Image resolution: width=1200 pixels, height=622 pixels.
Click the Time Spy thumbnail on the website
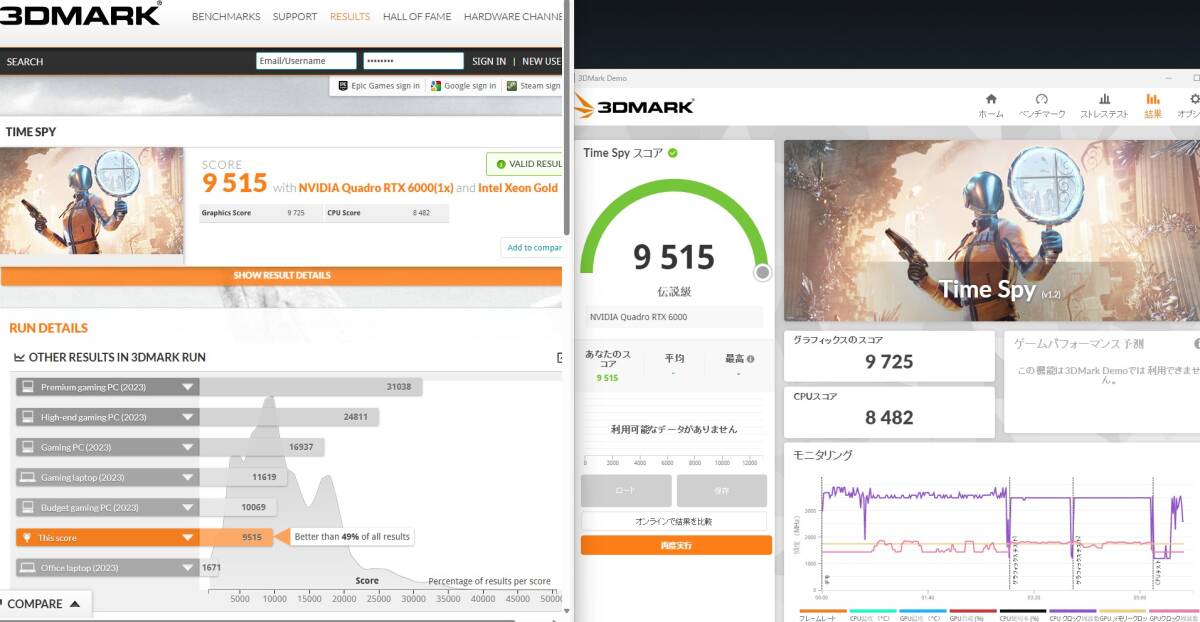point(92,201)
